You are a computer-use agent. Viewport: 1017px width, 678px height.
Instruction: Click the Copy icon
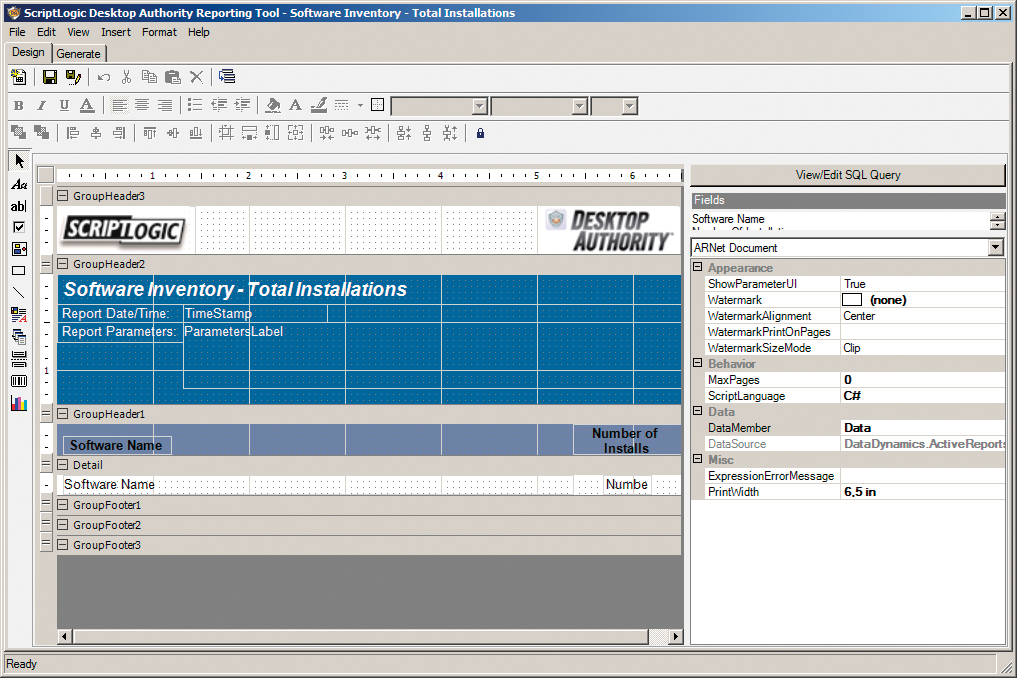pyautogui.click(x=149, y=77)
